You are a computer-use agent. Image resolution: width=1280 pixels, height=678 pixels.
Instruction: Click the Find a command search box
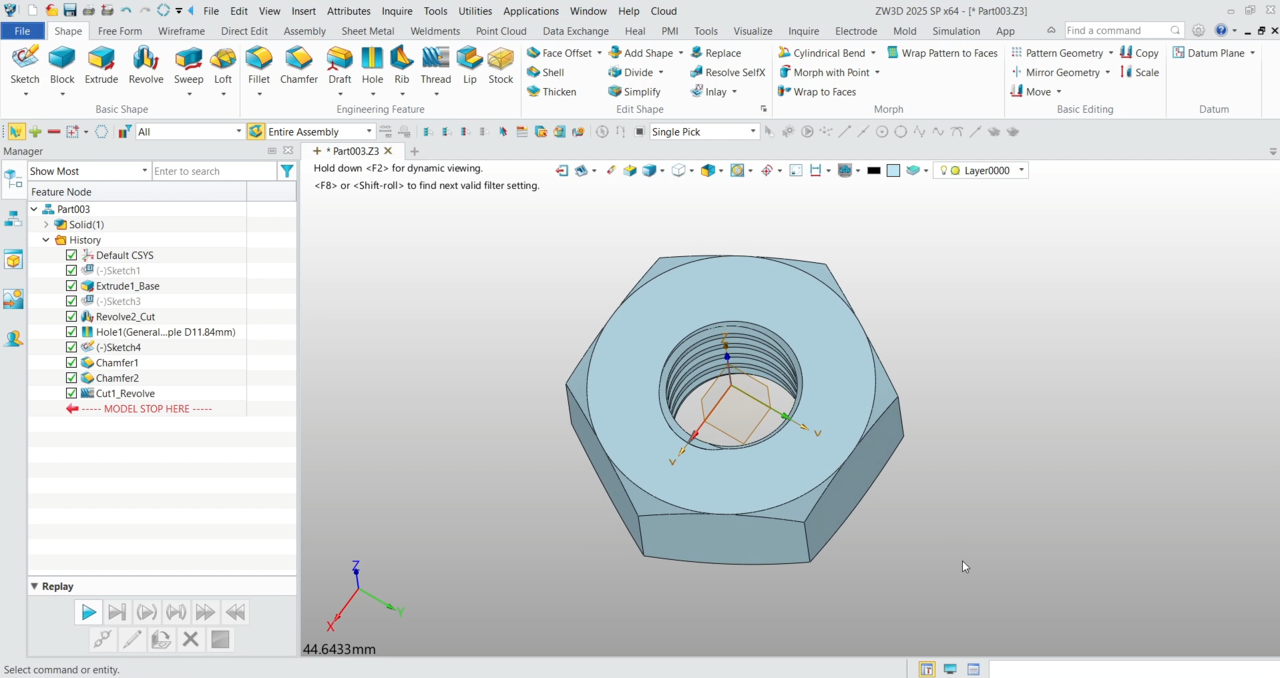coord(1116,31)
